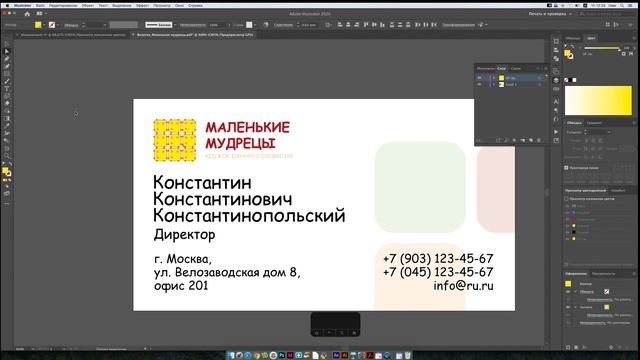
Task: Click vertical align top icon in control bar
Action: point(366,25)
